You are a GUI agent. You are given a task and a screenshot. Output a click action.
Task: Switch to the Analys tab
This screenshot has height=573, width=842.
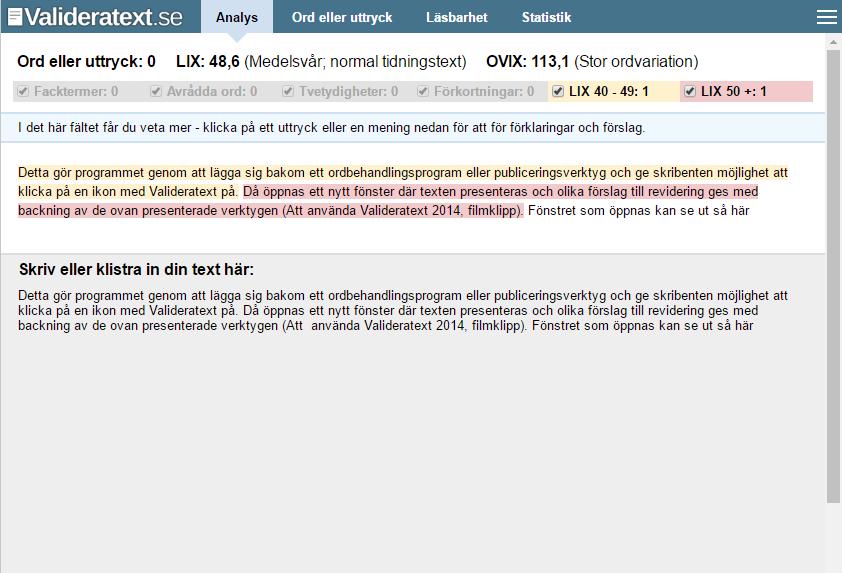237,17
